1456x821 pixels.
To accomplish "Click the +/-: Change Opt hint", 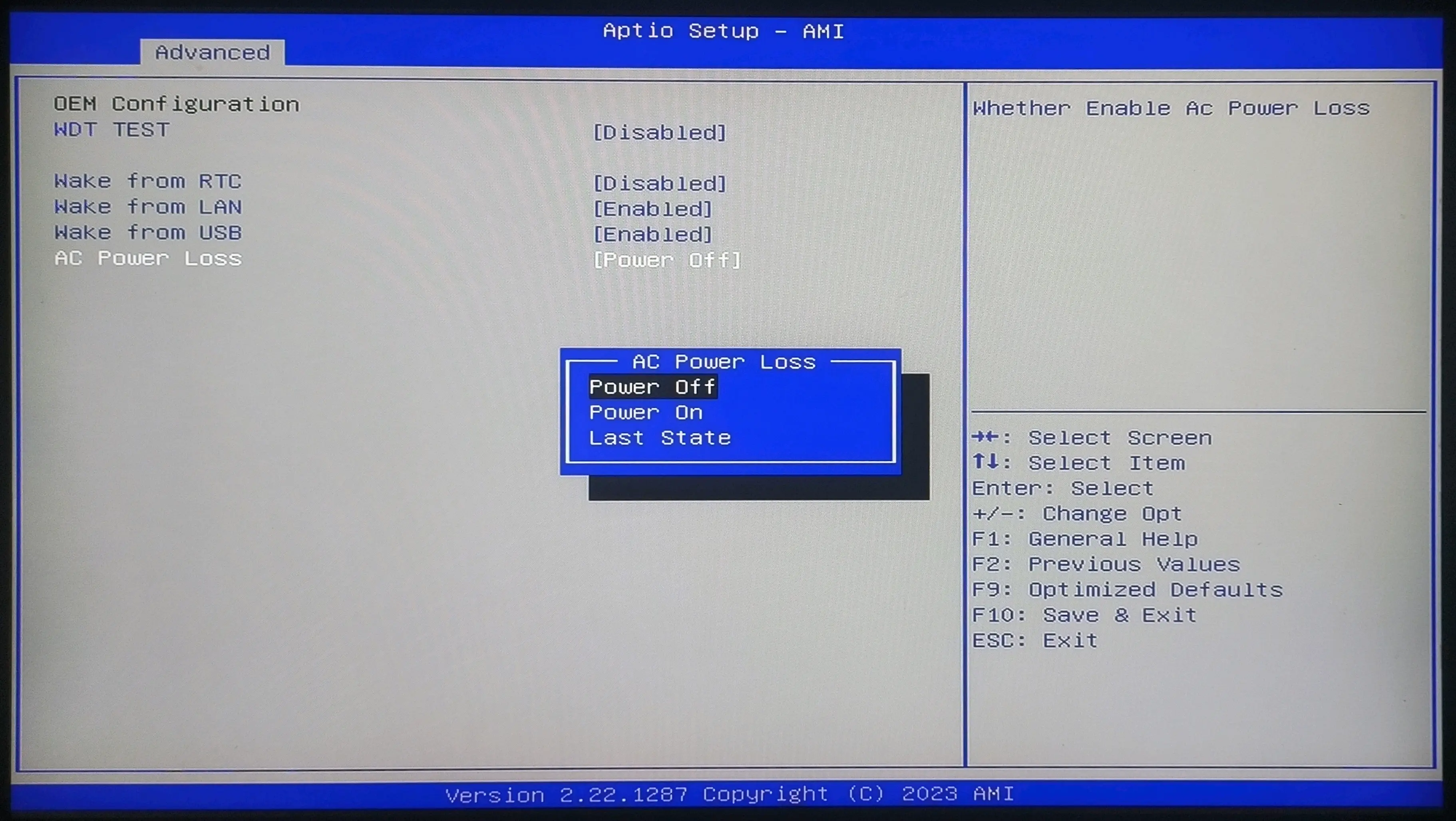I will click(1077, 514).
